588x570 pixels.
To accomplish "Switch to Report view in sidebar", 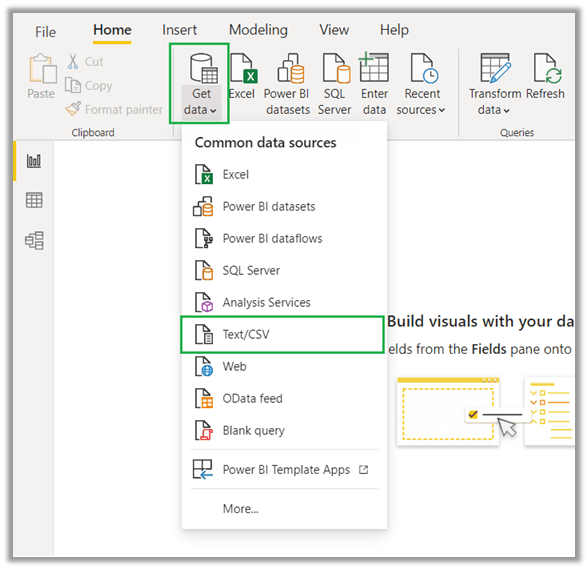I will click(x=34, y=161).
